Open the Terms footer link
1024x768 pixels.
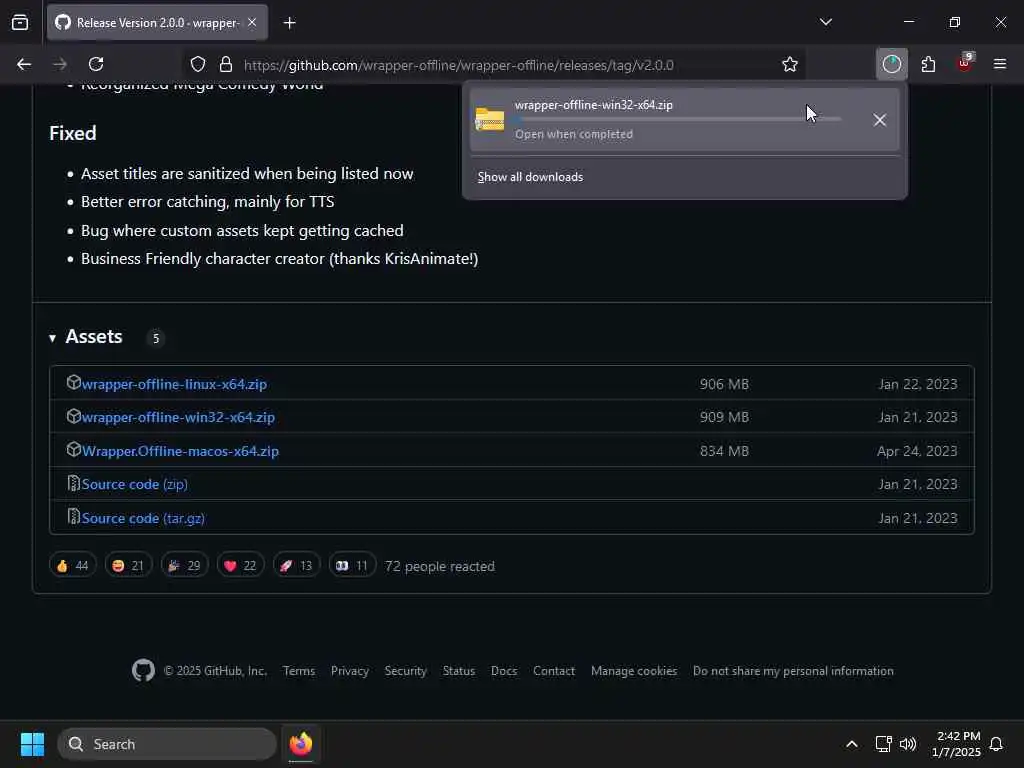[299, 671]
